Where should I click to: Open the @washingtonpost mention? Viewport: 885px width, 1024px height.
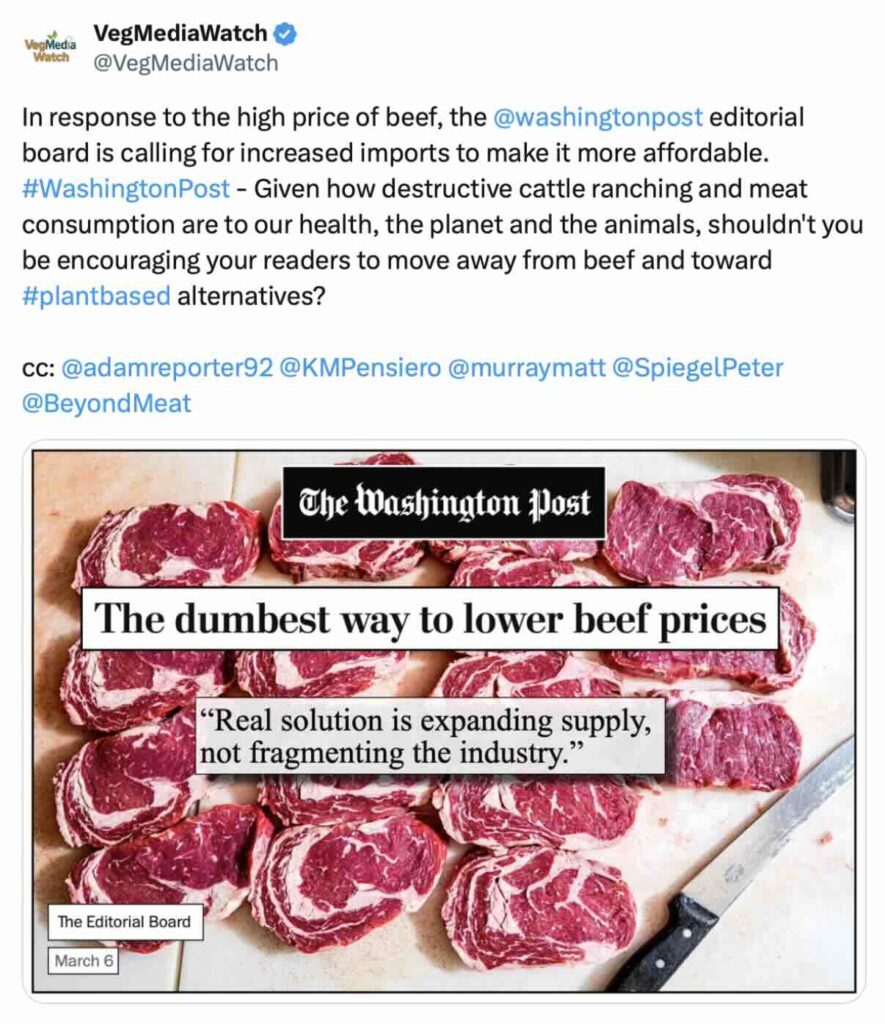point(599,117)
